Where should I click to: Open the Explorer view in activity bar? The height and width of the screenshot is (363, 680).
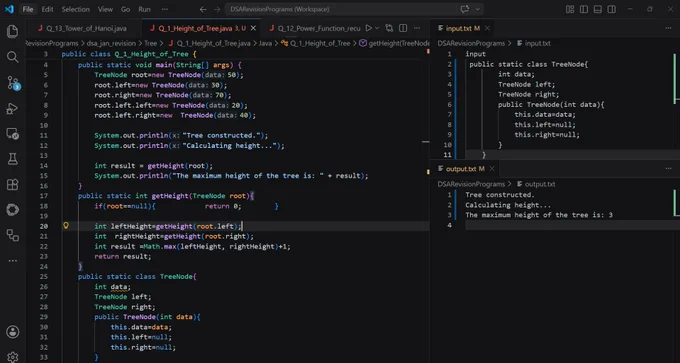pyautogui.click(x=13, y=31)
